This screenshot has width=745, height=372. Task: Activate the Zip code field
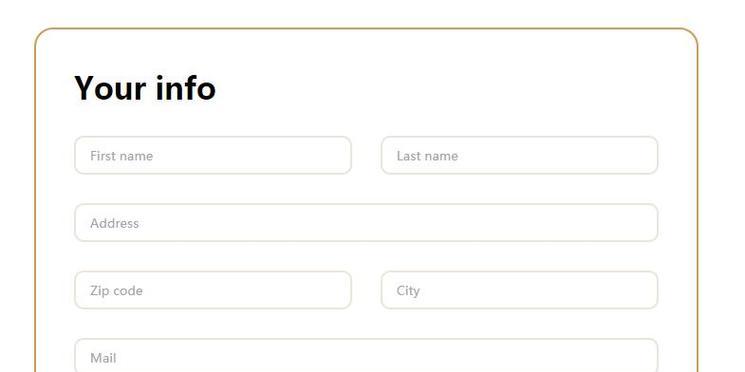pos(213,290)
